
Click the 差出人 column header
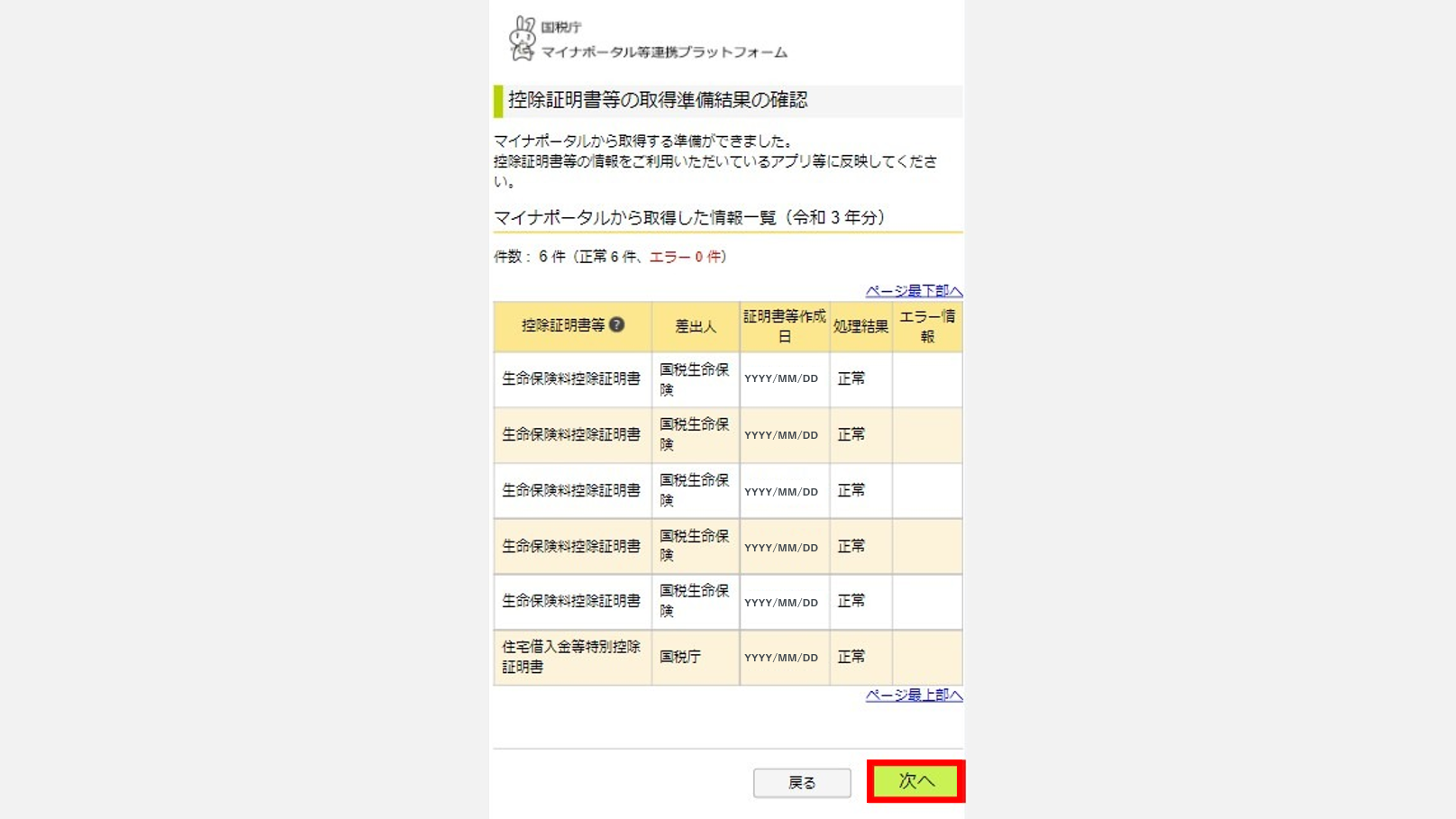pyautogui.click(x=696, y=326)
